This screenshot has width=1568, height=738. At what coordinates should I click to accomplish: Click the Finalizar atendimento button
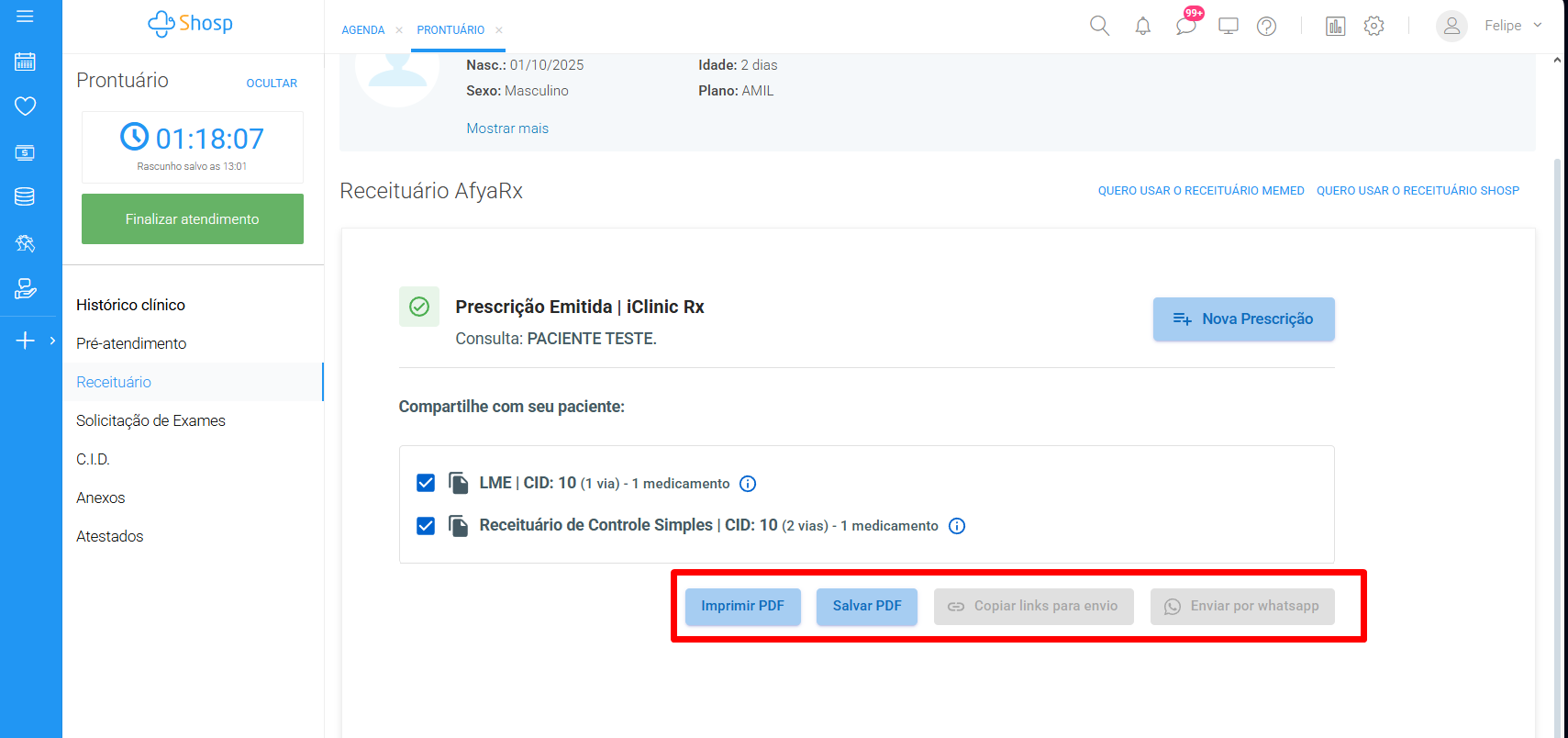click(x=193, y=219)
